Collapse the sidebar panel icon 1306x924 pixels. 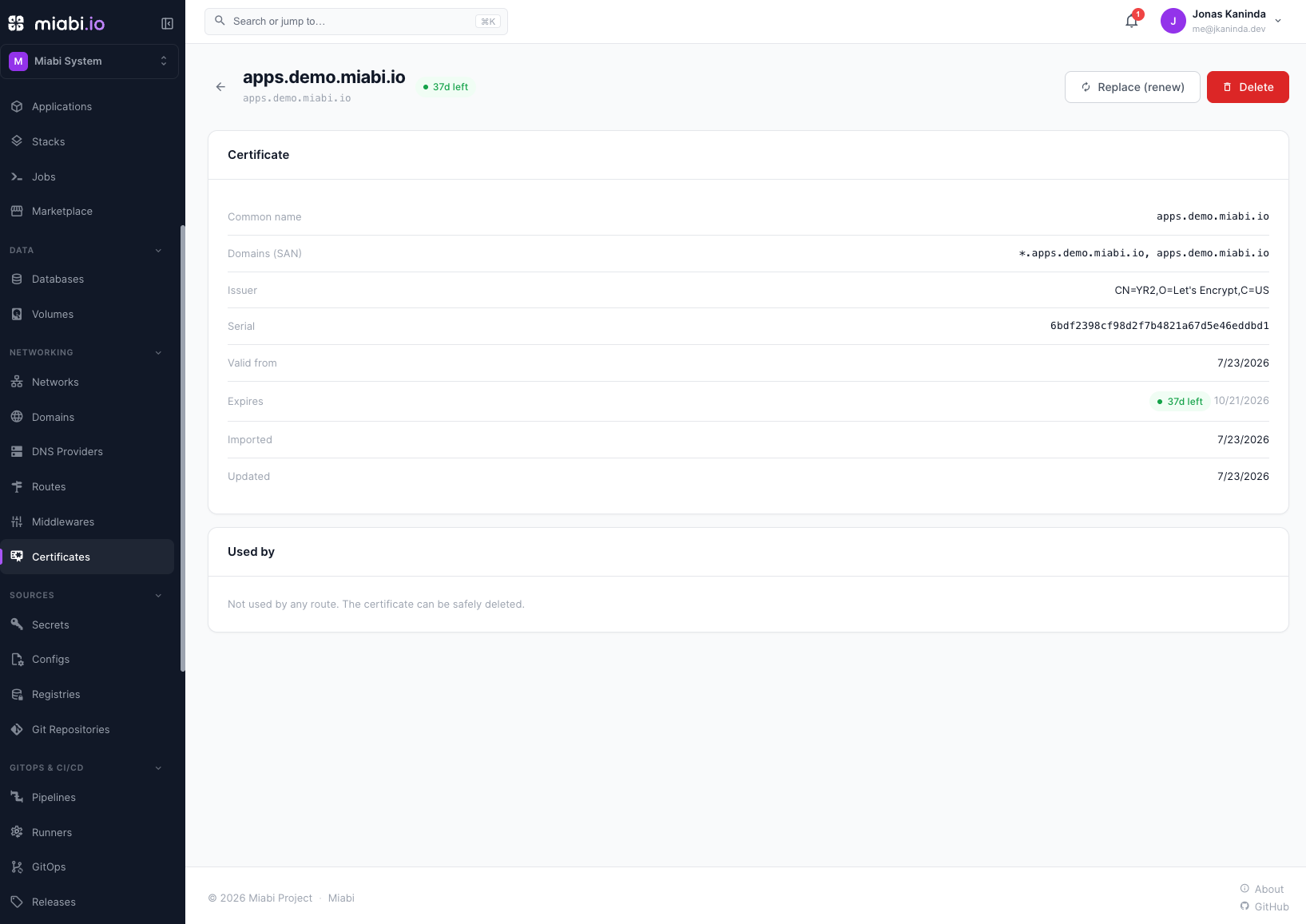click(167, 23)
